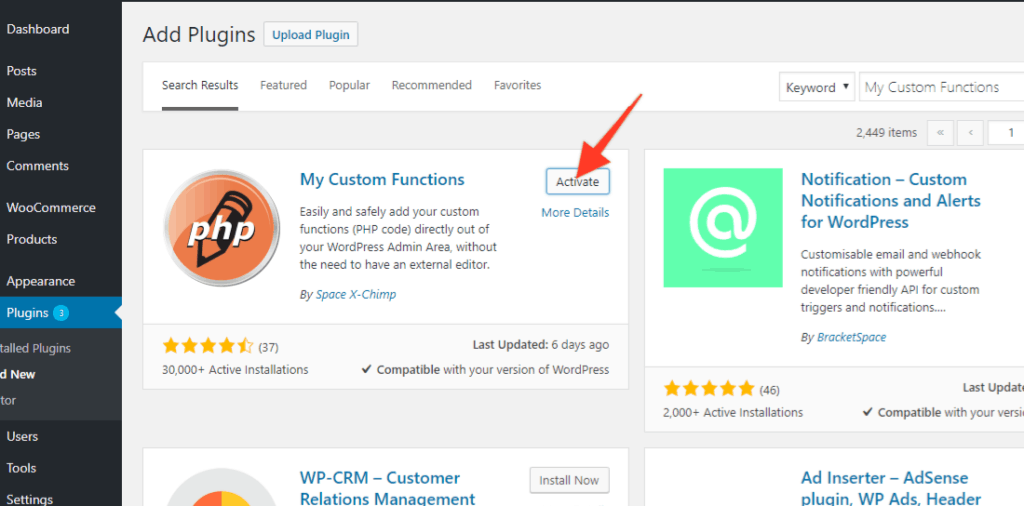Activate the My Custom Functions plugin
1024x506 pixels.
[x=577, y=181]
